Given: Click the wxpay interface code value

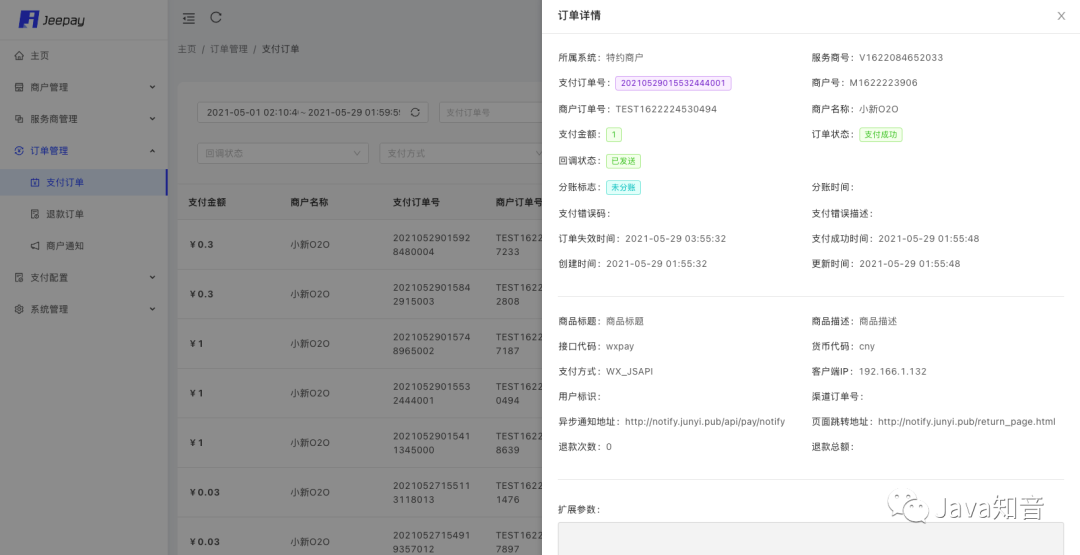Looking at the screenshot, I should (620, 346).
